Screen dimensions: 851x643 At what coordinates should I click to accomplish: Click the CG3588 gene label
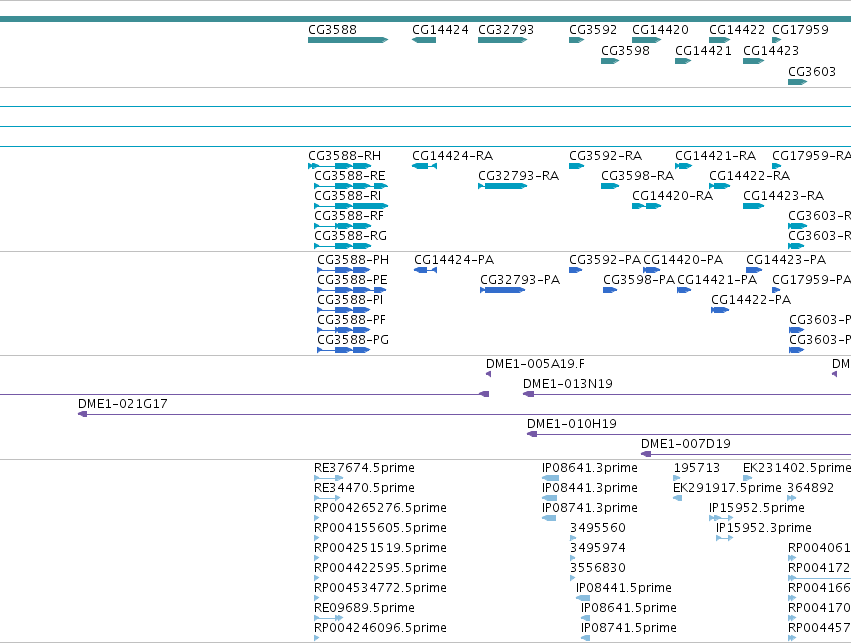click(x=332, y=30)
